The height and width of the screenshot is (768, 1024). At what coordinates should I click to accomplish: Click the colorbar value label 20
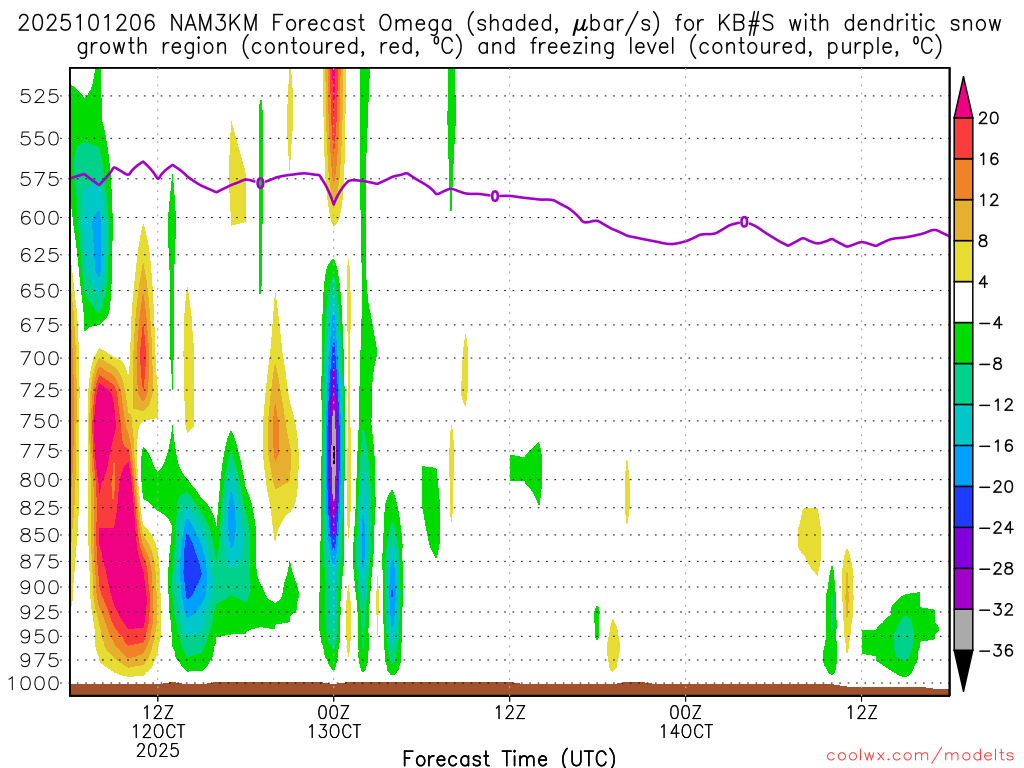coord(989,118)
